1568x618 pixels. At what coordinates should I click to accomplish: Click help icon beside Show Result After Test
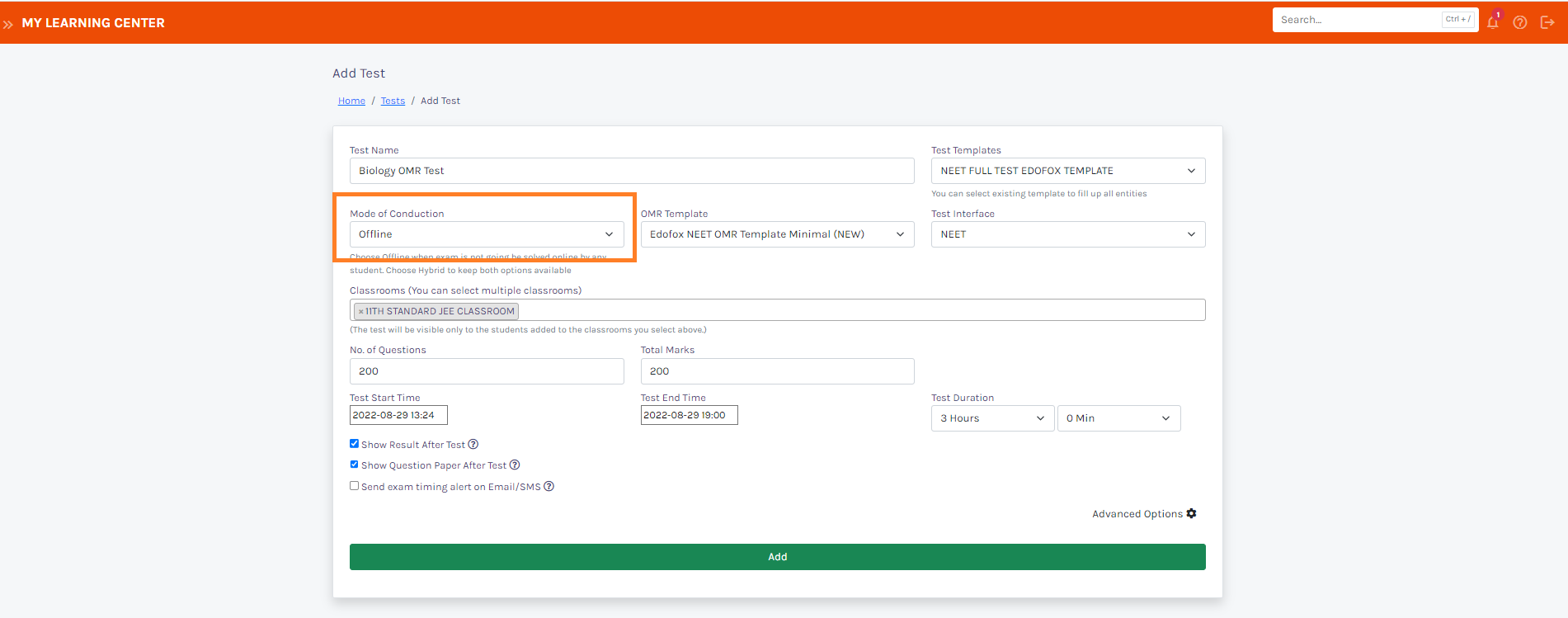click(473, 445)
